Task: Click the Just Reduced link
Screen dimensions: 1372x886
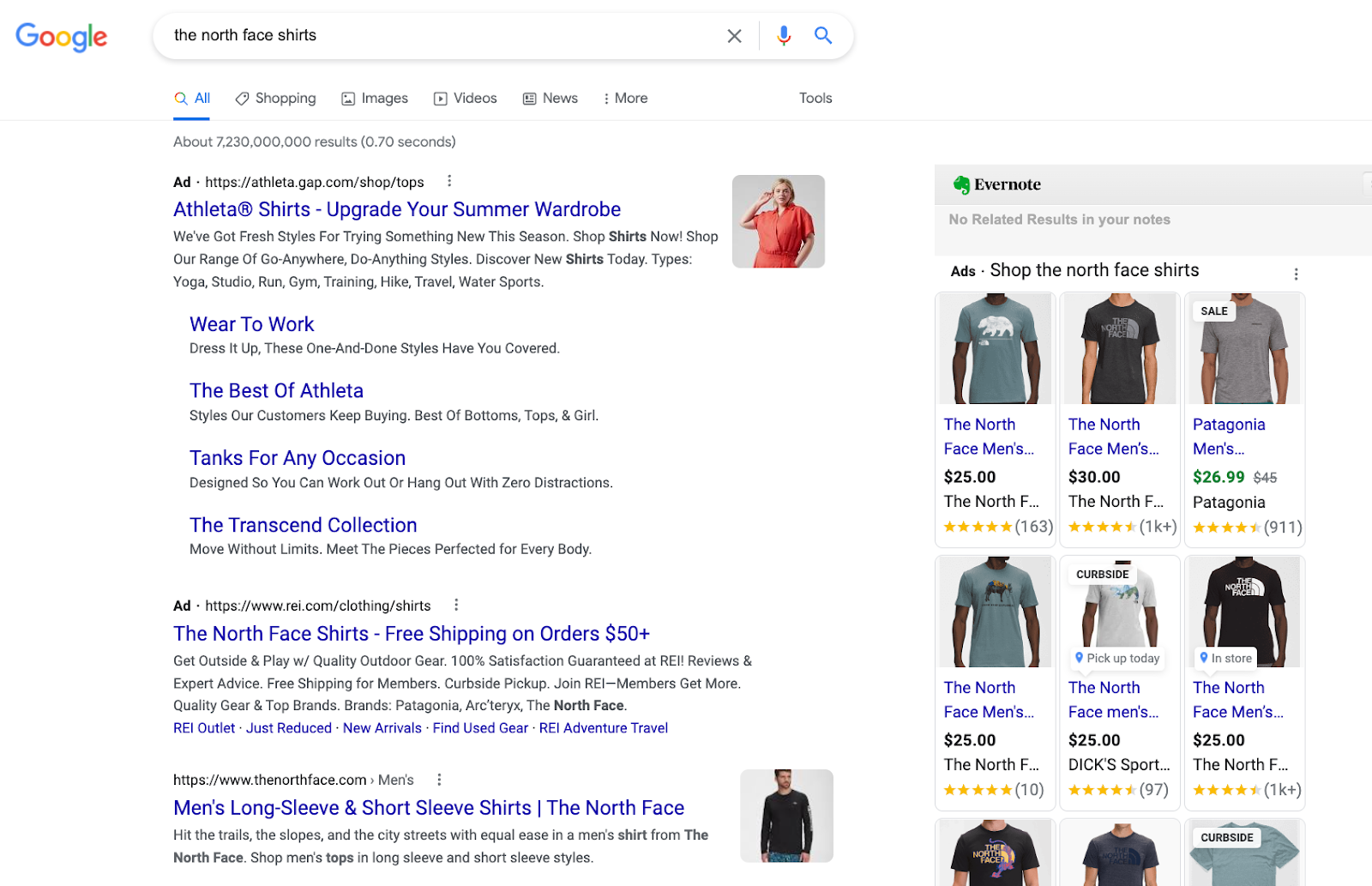Action: click(x=289, y=728)
